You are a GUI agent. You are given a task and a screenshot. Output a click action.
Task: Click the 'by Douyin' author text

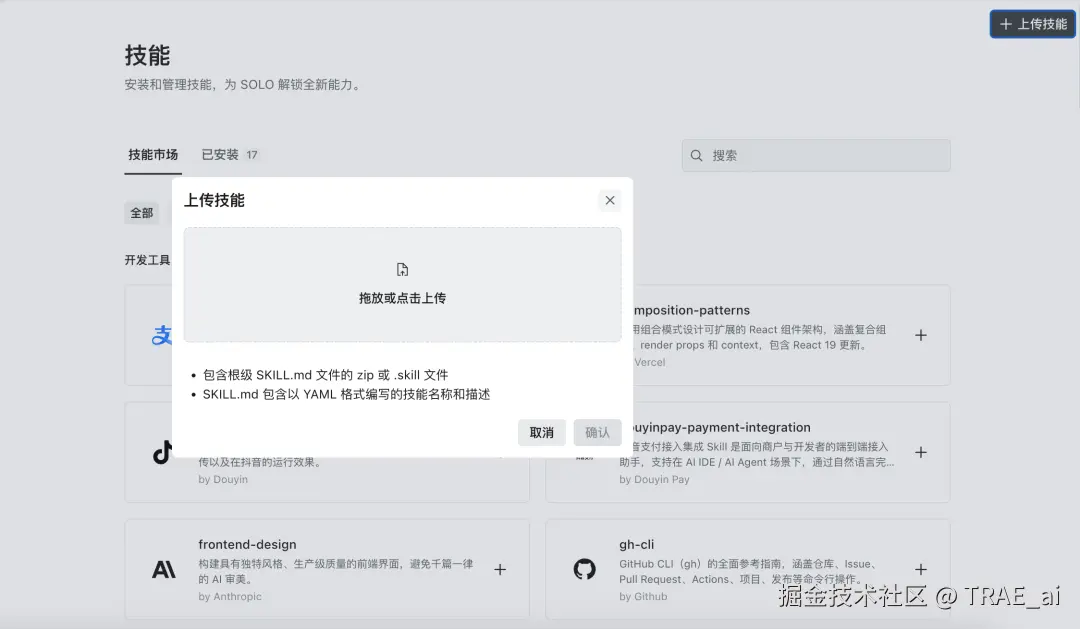(223, 480)
